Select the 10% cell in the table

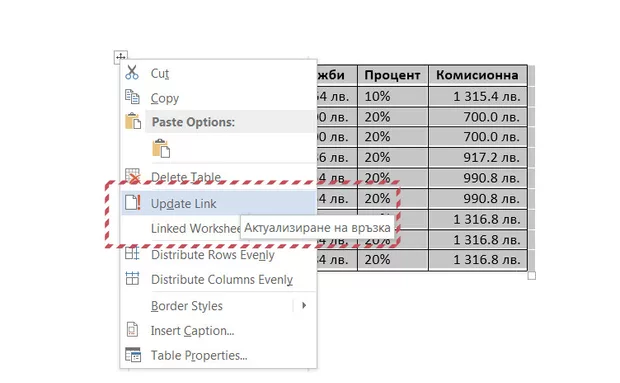(393, 96)
